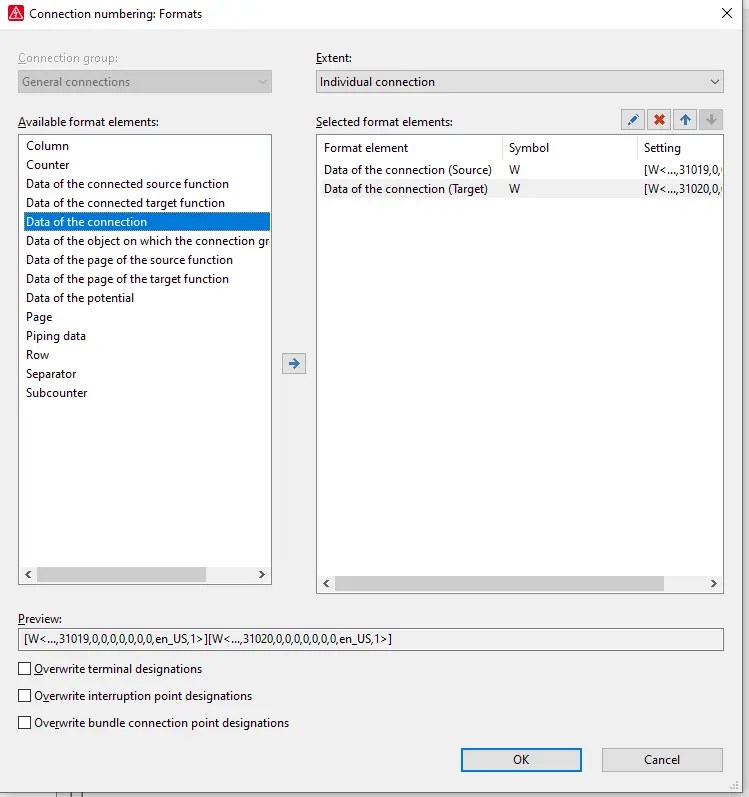Select the highlighted Data of the connection item
Viewport: 749px width, 797px height.
point(147,222)
